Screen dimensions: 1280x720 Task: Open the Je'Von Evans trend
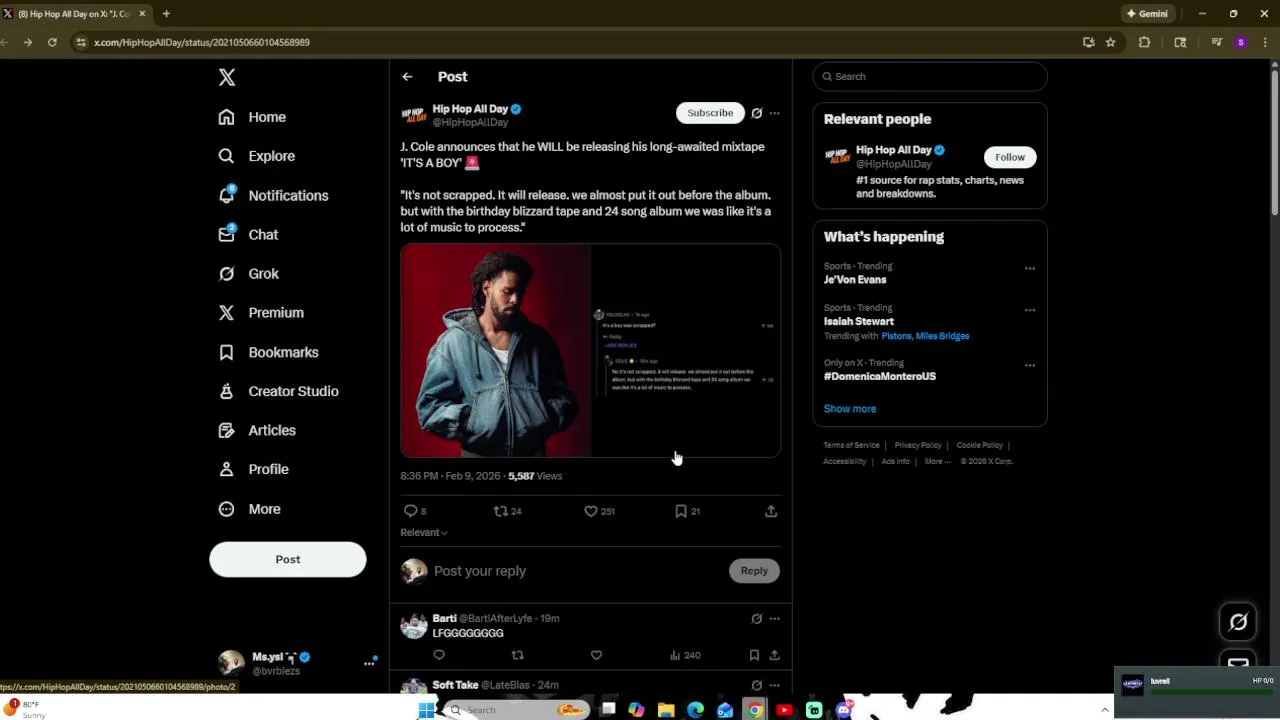(855, 280)
